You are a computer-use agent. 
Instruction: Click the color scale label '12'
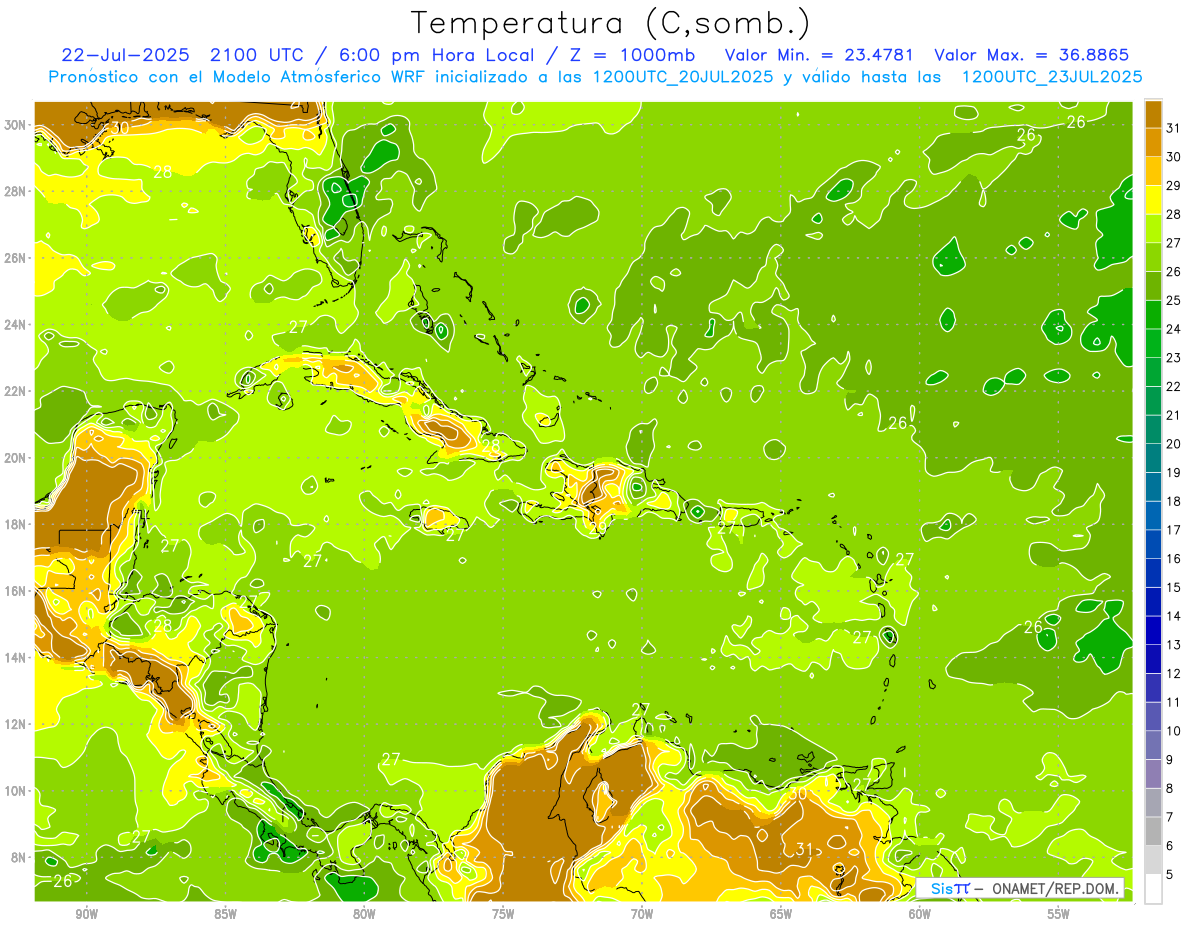tap(1174, 673)
